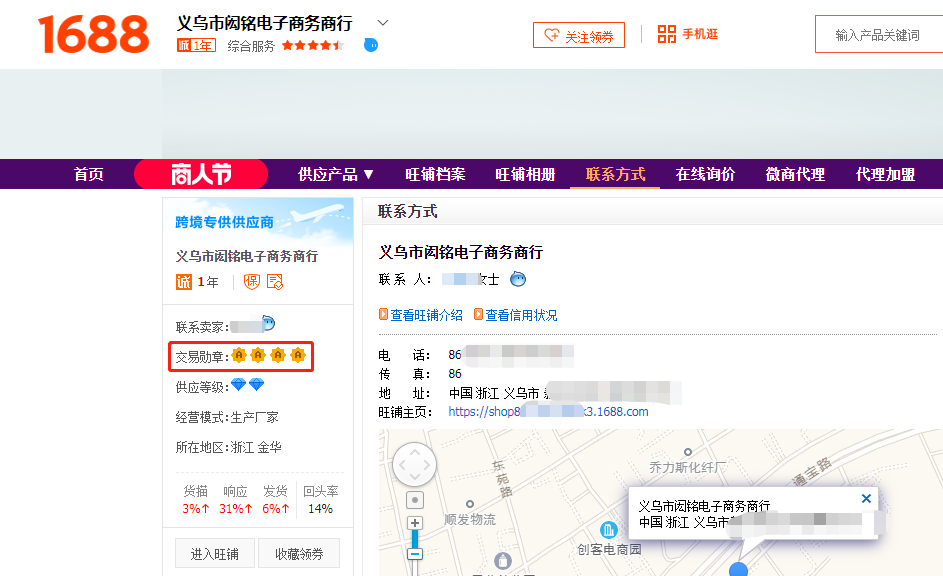943x576 pixels.
Task: Click 所在地区:浙江 金华 text
Action: (229, 447)
